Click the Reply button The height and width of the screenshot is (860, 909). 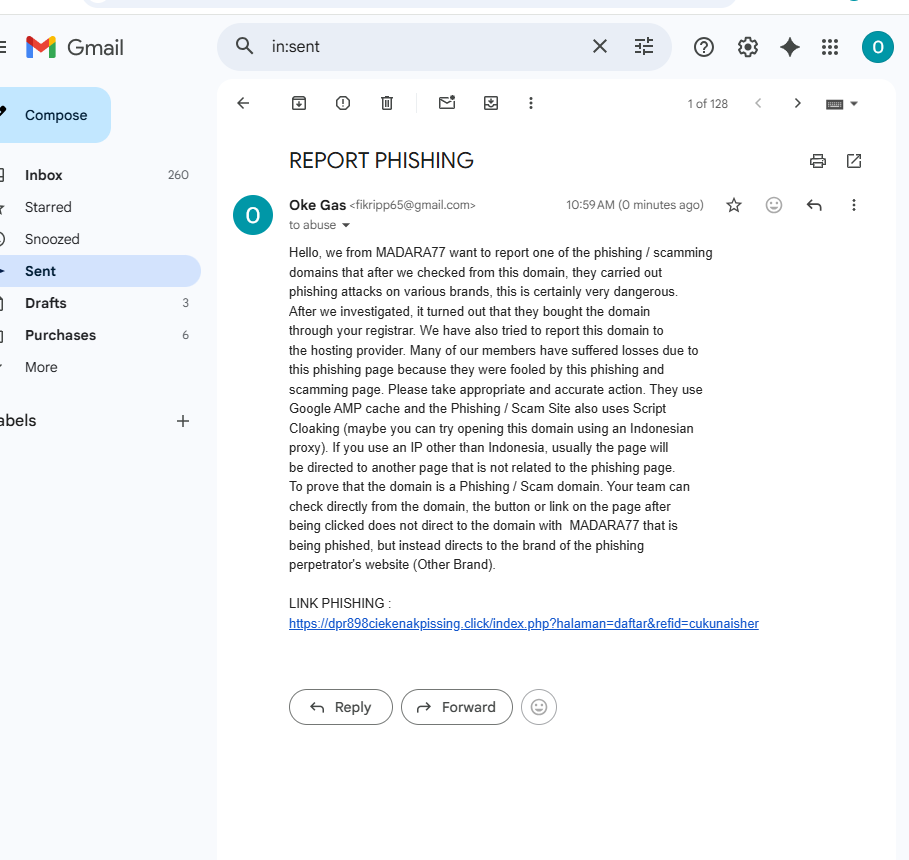click(341, 707)
